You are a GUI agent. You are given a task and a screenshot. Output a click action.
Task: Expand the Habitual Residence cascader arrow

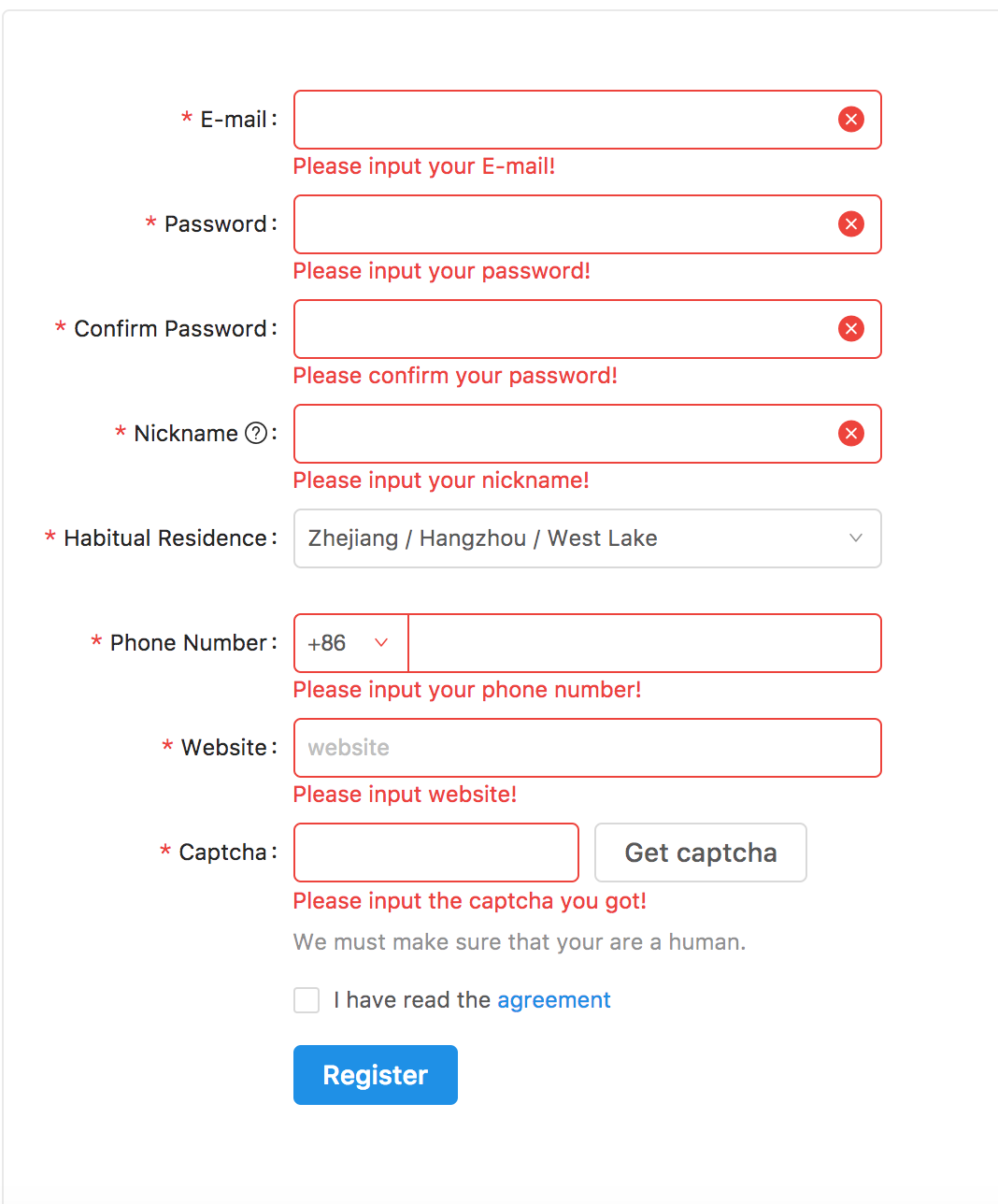[x=855, y=537]
